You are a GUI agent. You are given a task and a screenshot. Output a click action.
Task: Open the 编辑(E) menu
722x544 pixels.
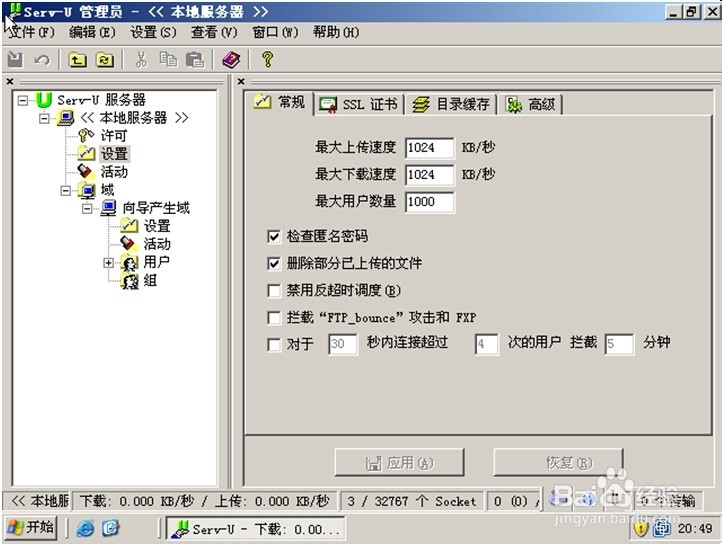click(x=92, y=32)
